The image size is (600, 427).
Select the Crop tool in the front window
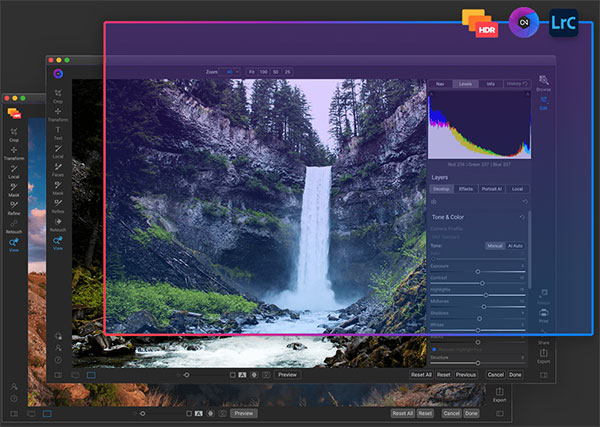click(x=58, y=95)
